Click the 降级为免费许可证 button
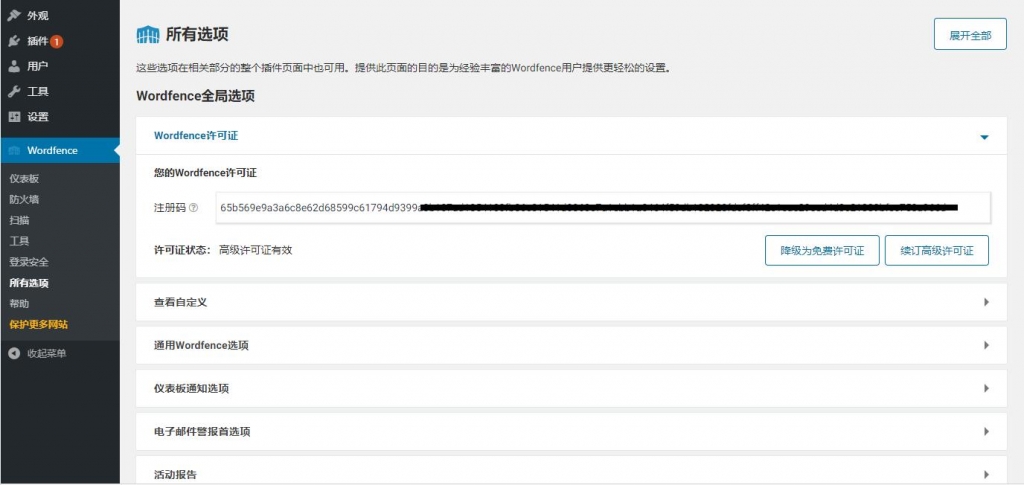 (x=821, y=250)
